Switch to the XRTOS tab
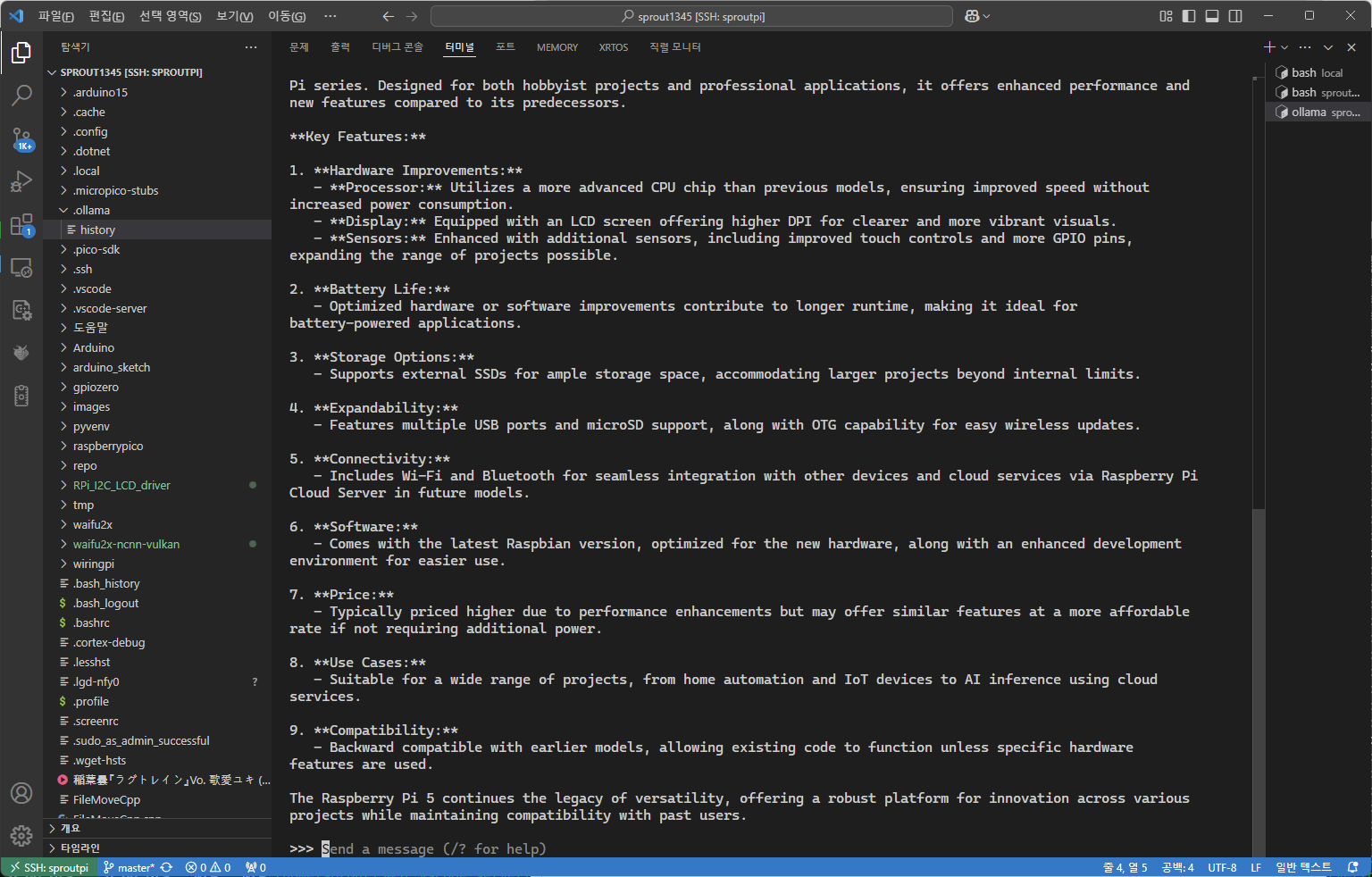The width and height of the screenshot is (1372, 877). (614, 47)
